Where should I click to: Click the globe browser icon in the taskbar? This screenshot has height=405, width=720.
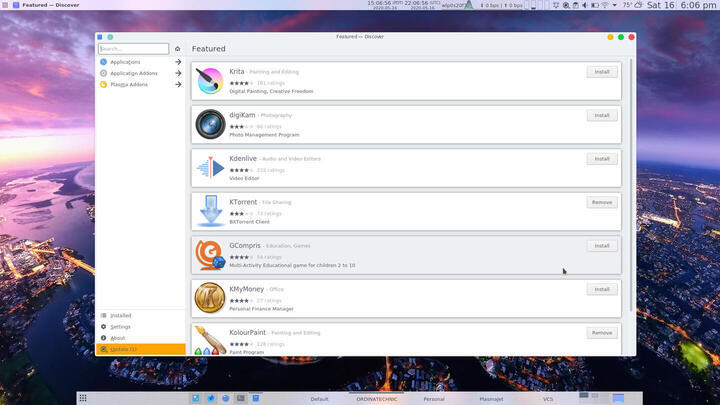coord(225,398)
